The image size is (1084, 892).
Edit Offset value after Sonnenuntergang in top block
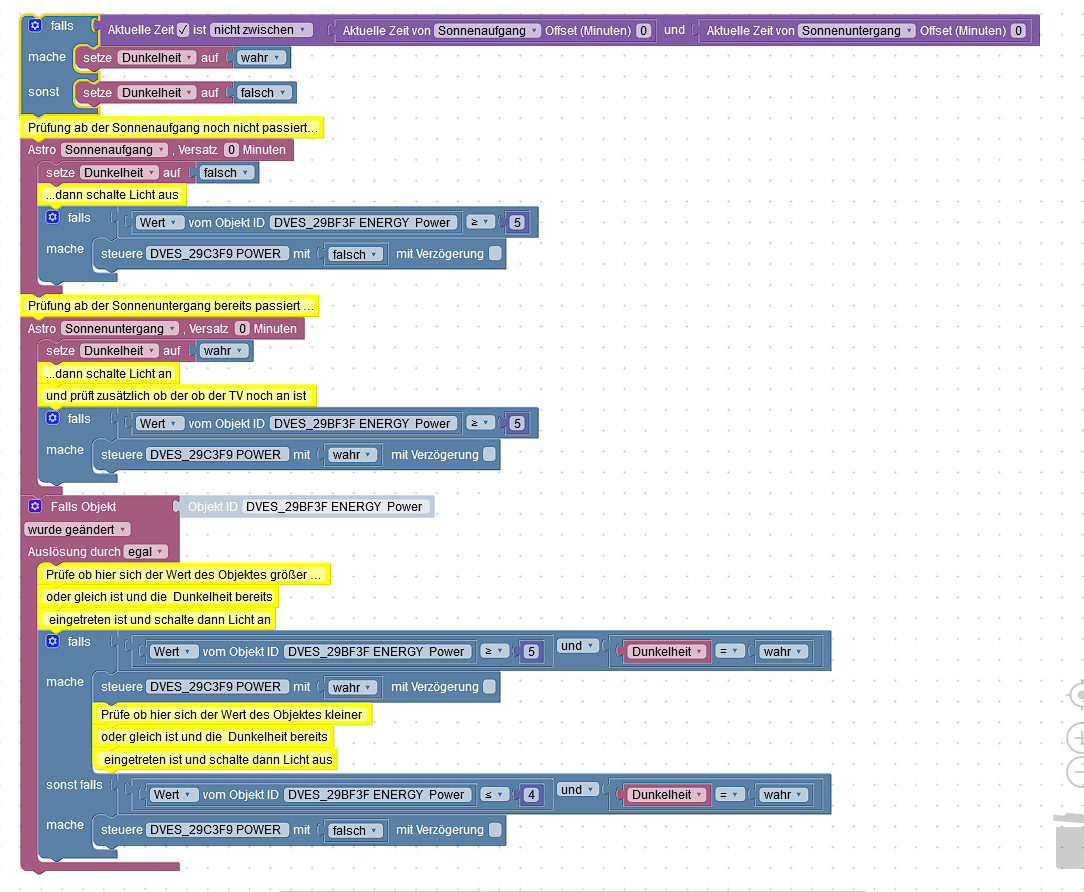pyautogui.click(x=1018, y=30)
